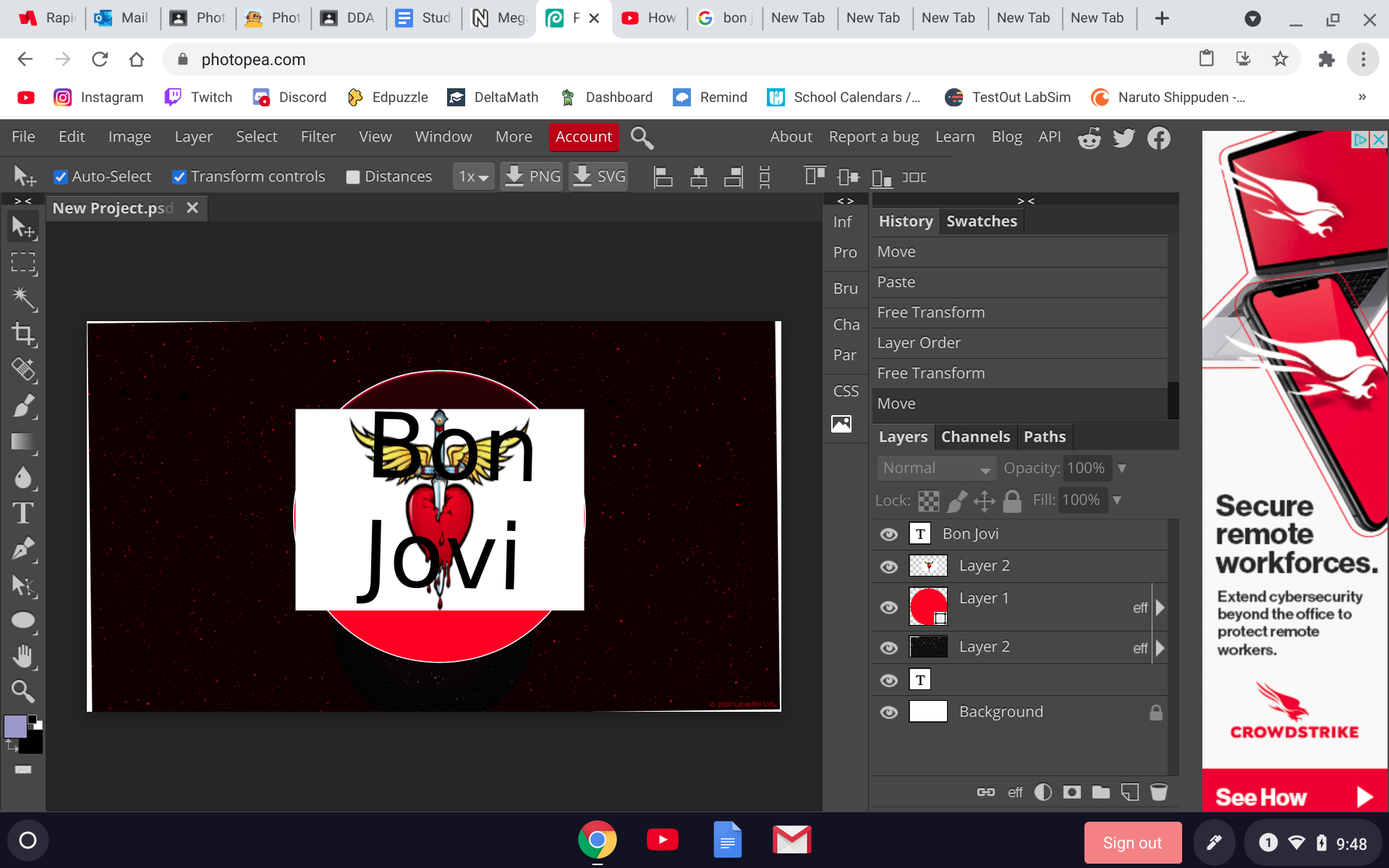Image resolution: width=1389 pixels, height=868 pixels.
Task: Expand effects of dark Layer 2
Action: [x=1160, y=648]
